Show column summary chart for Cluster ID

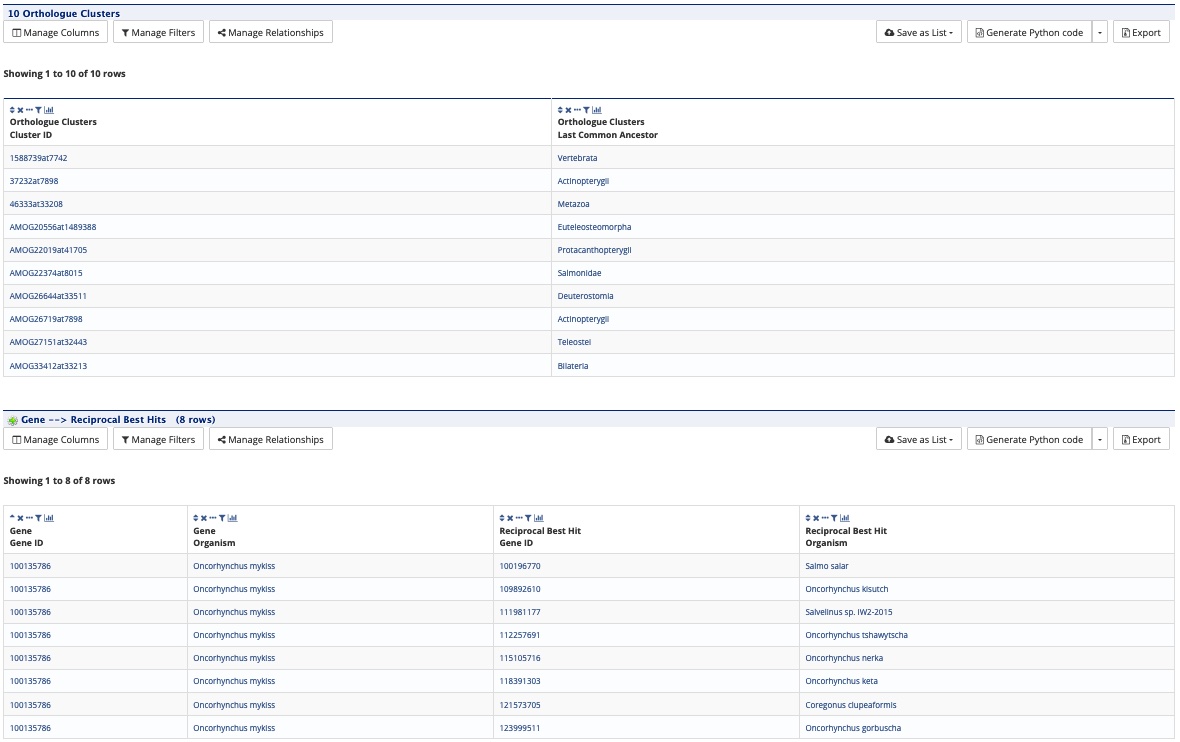point(49,110)
